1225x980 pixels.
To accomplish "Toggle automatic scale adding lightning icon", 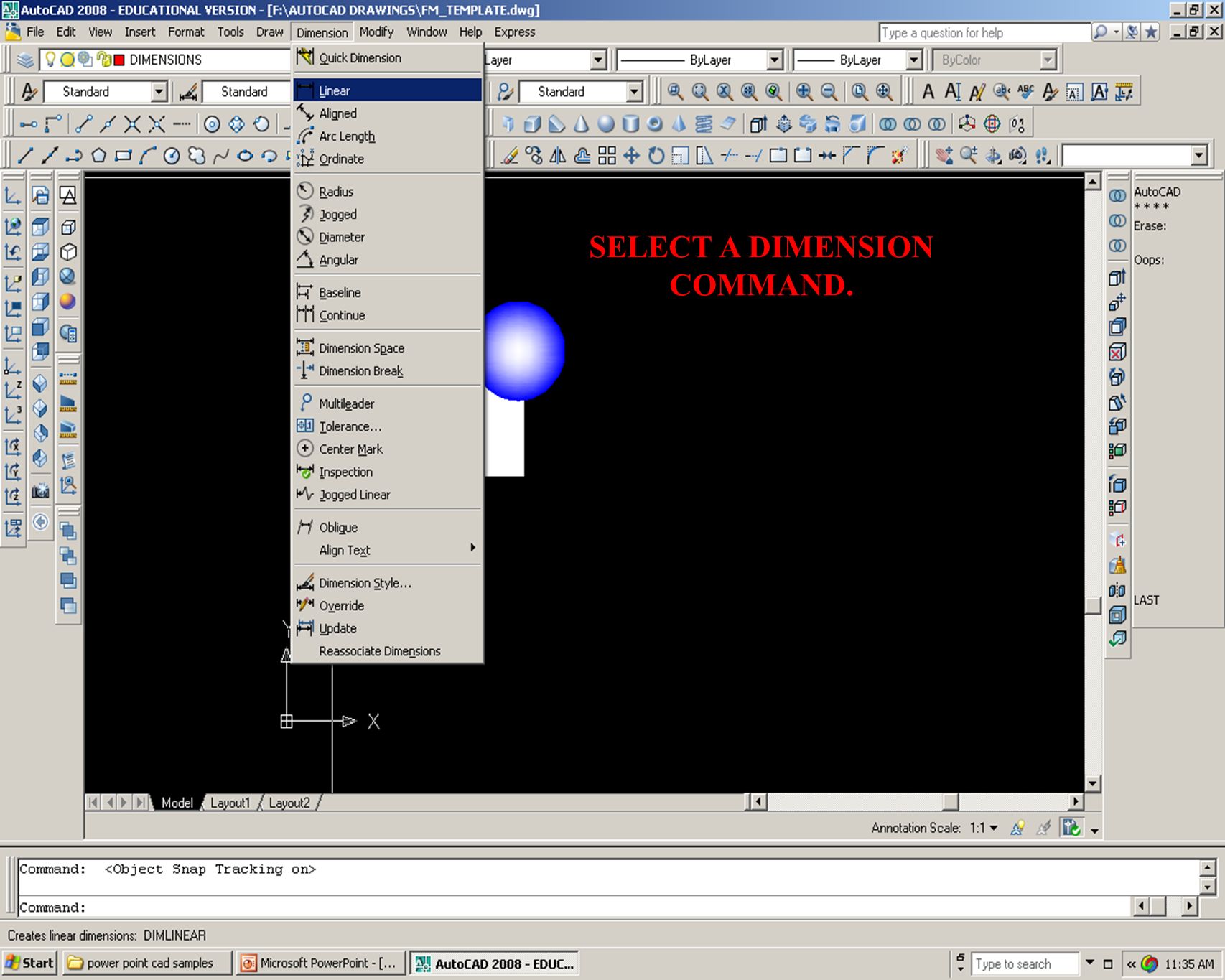I will [1044, 828].
